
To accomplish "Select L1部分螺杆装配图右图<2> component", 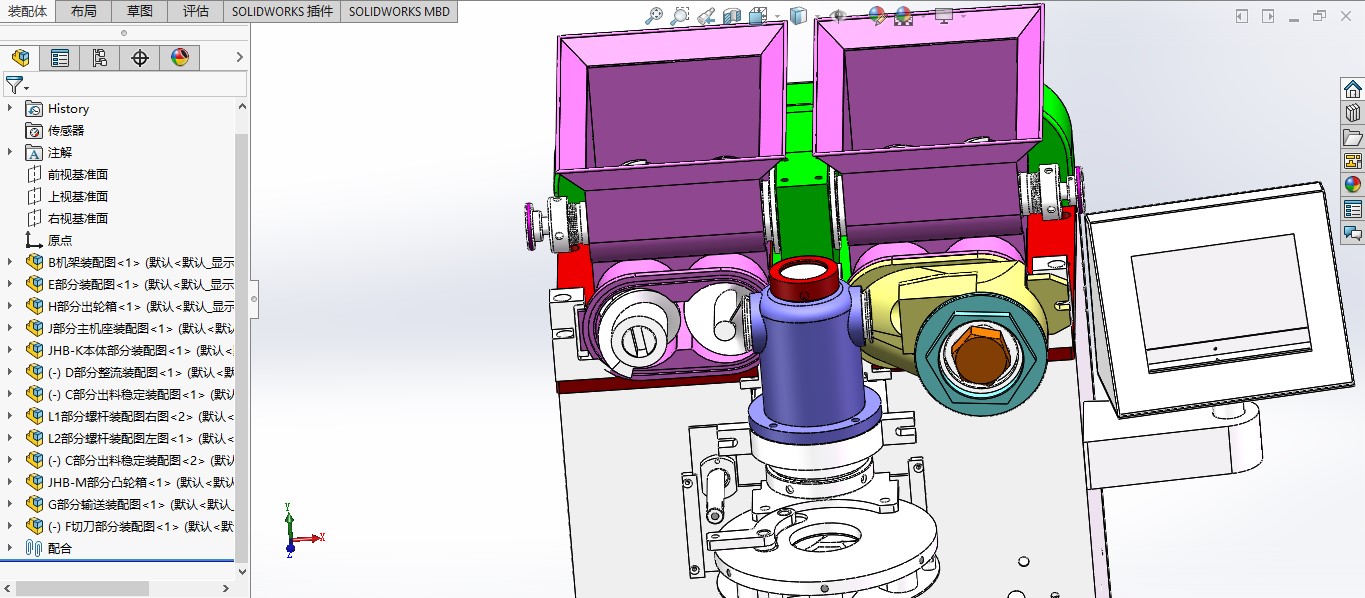I will [x=128, y=416].
